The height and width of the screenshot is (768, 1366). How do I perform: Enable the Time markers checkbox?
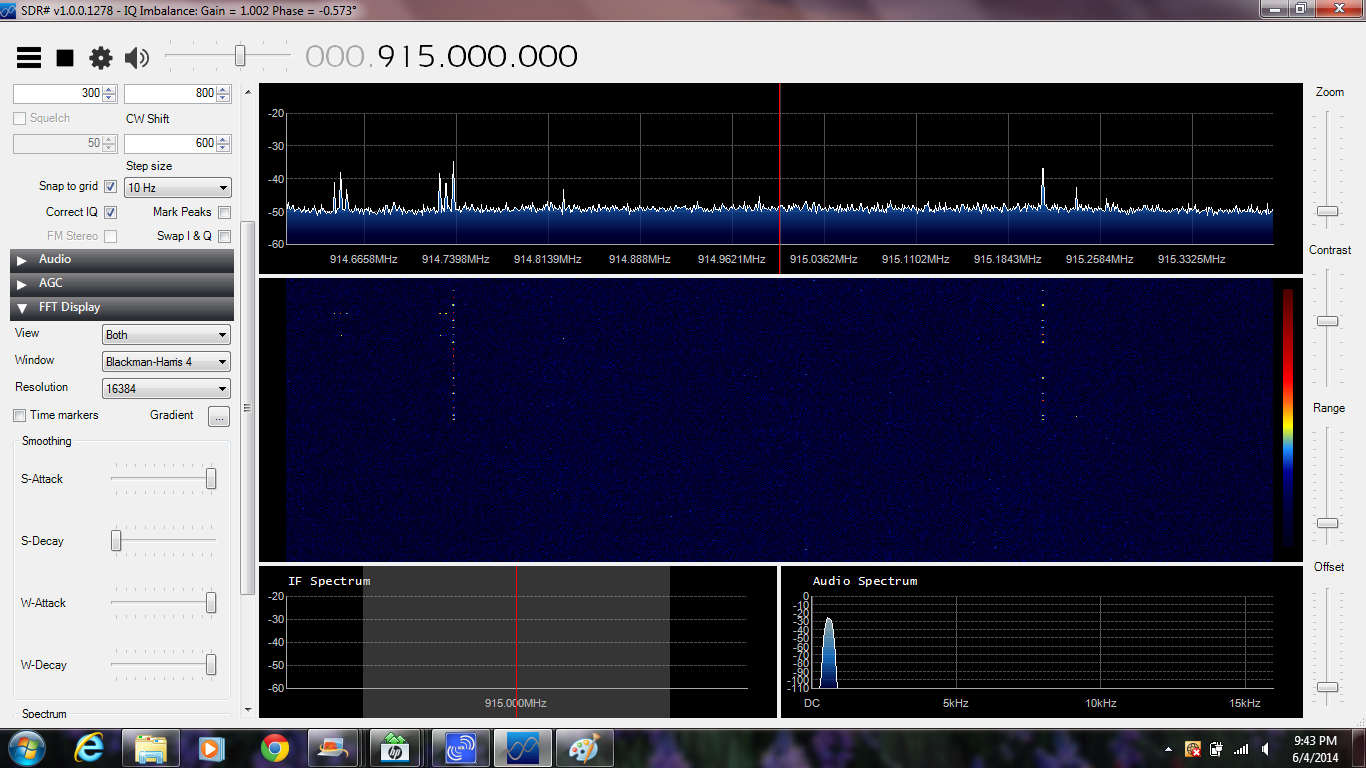point(19,415)
